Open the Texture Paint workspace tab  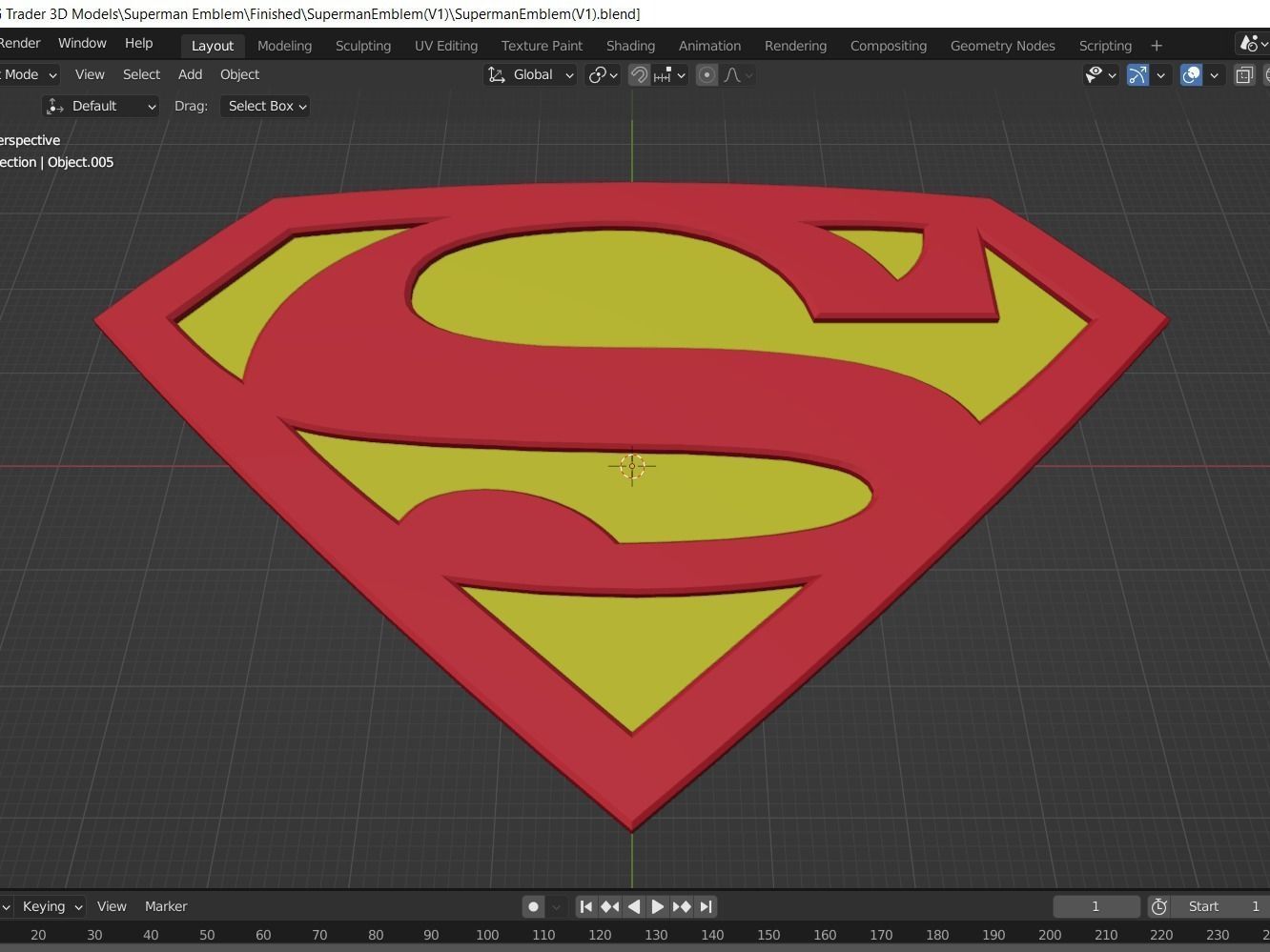(542, 46)
